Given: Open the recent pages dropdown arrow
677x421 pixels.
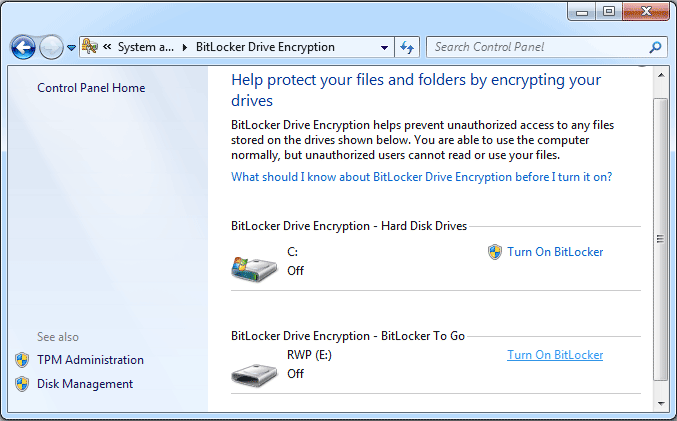Looking at the screenshot, I should click(x=71, y=47).
